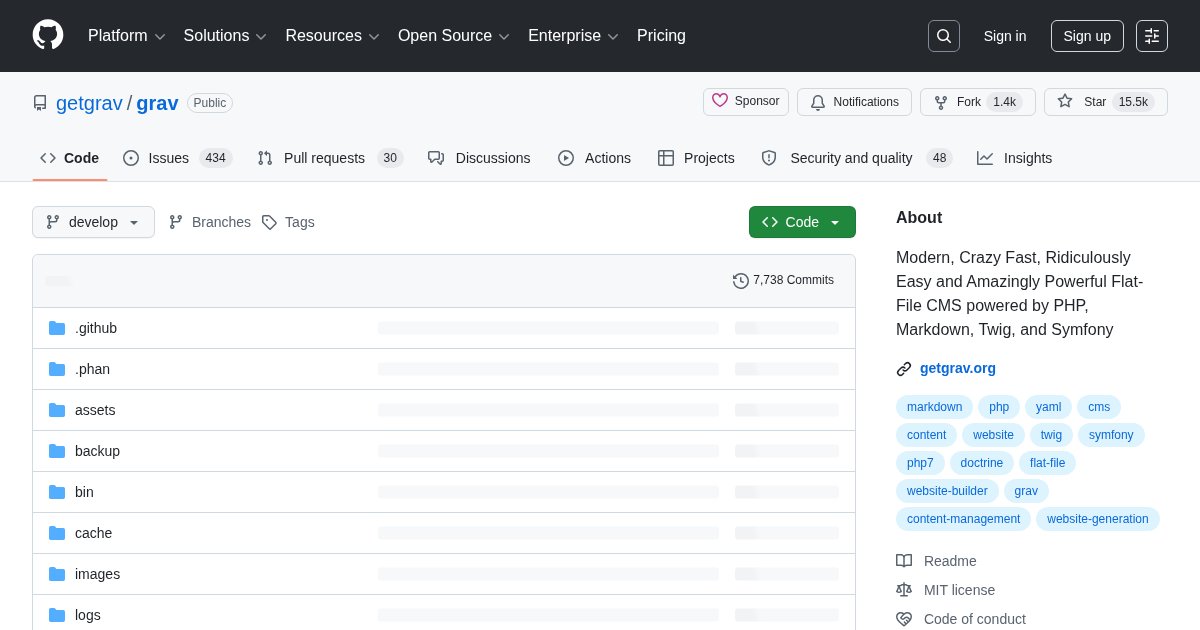Expand the Platform menu
The height and width of the screenshot is (630, 1200).
(x=127, y=36)
